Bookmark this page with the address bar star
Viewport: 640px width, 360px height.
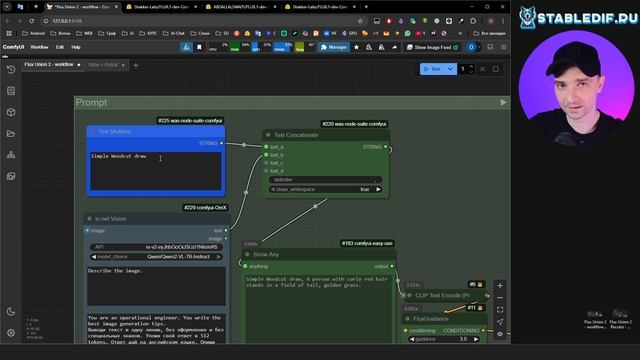360,21
